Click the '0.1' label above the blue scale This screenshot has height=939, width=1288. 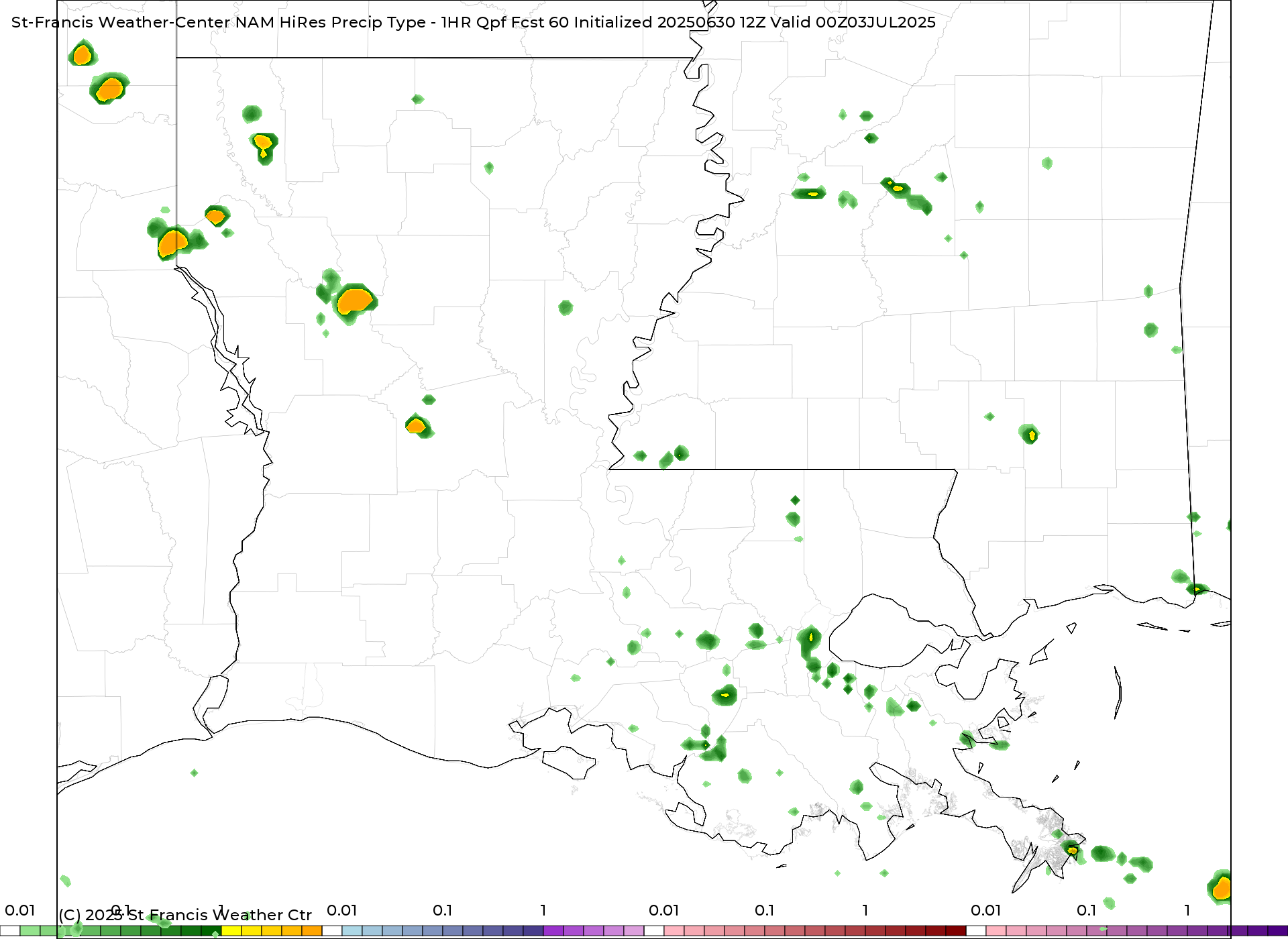click(442, 910)
